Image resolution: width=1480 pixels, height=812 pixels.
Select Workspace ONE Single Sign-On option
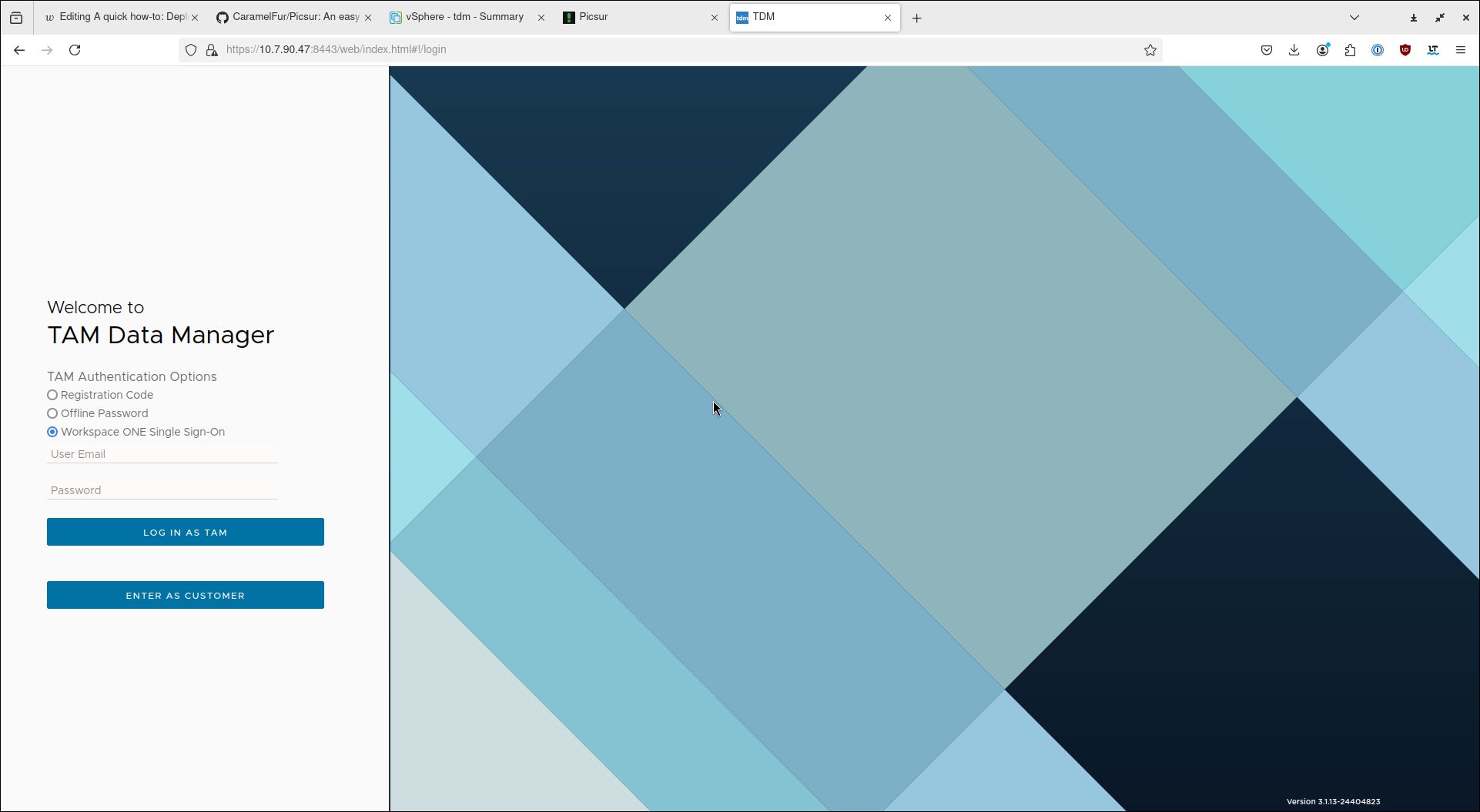pyautogui.click(x=52, y=432)
